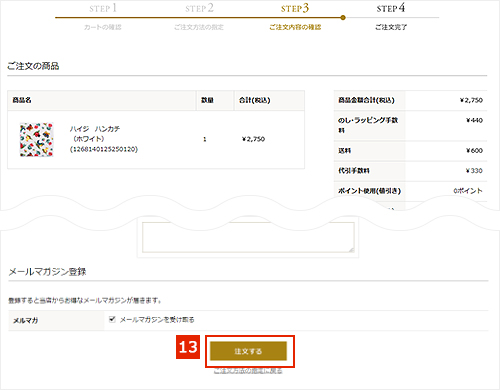This screenshot has width=500, height=390.
Task: Click the gold 注文する order button
Action: [248, 351]
